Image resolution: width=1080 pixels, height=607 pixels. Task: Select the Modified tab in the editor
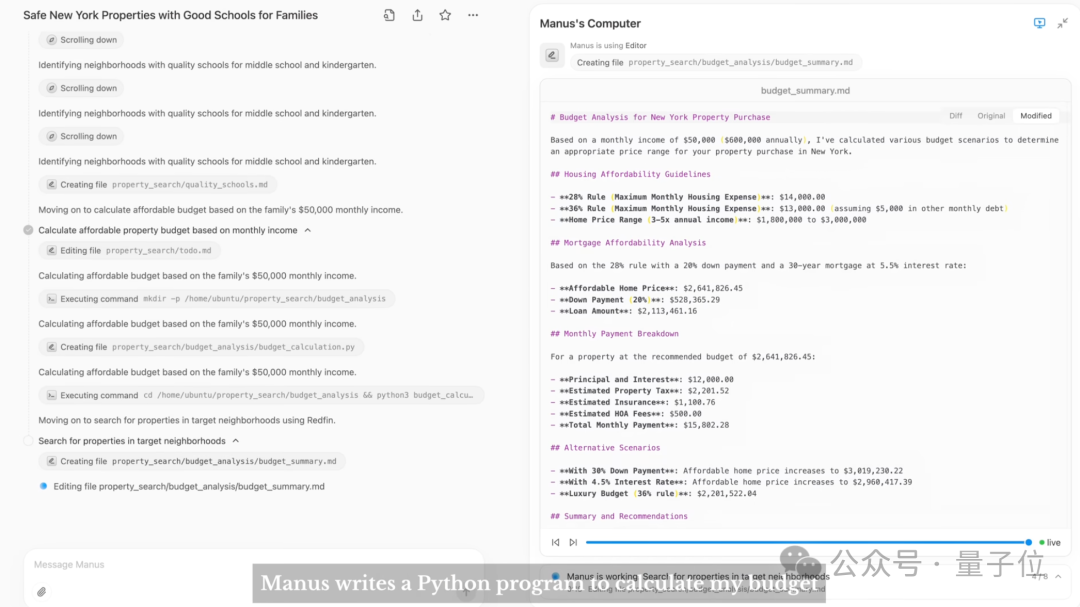(1036, 116)
